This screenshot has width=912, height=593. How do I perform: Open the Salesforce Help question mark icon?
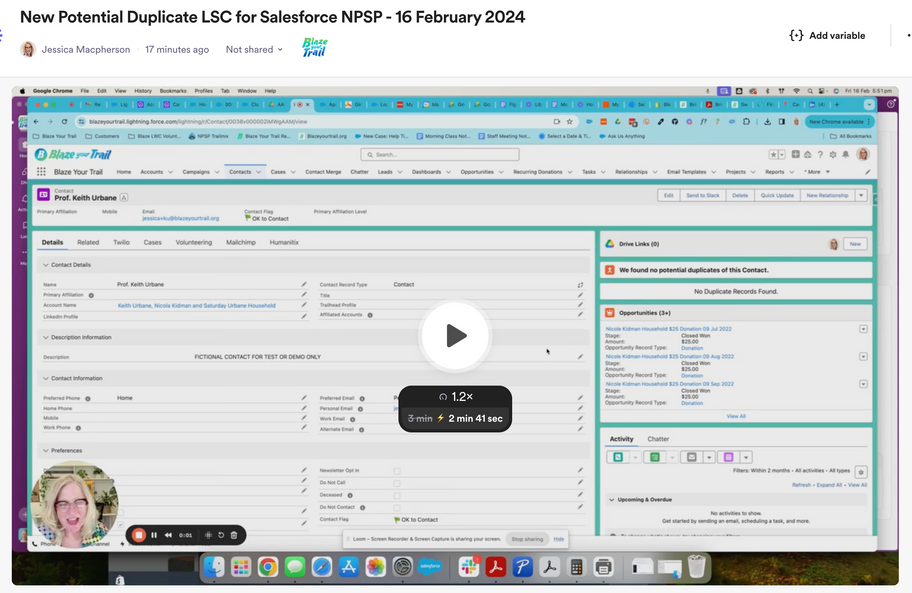(x=820, y=155)
